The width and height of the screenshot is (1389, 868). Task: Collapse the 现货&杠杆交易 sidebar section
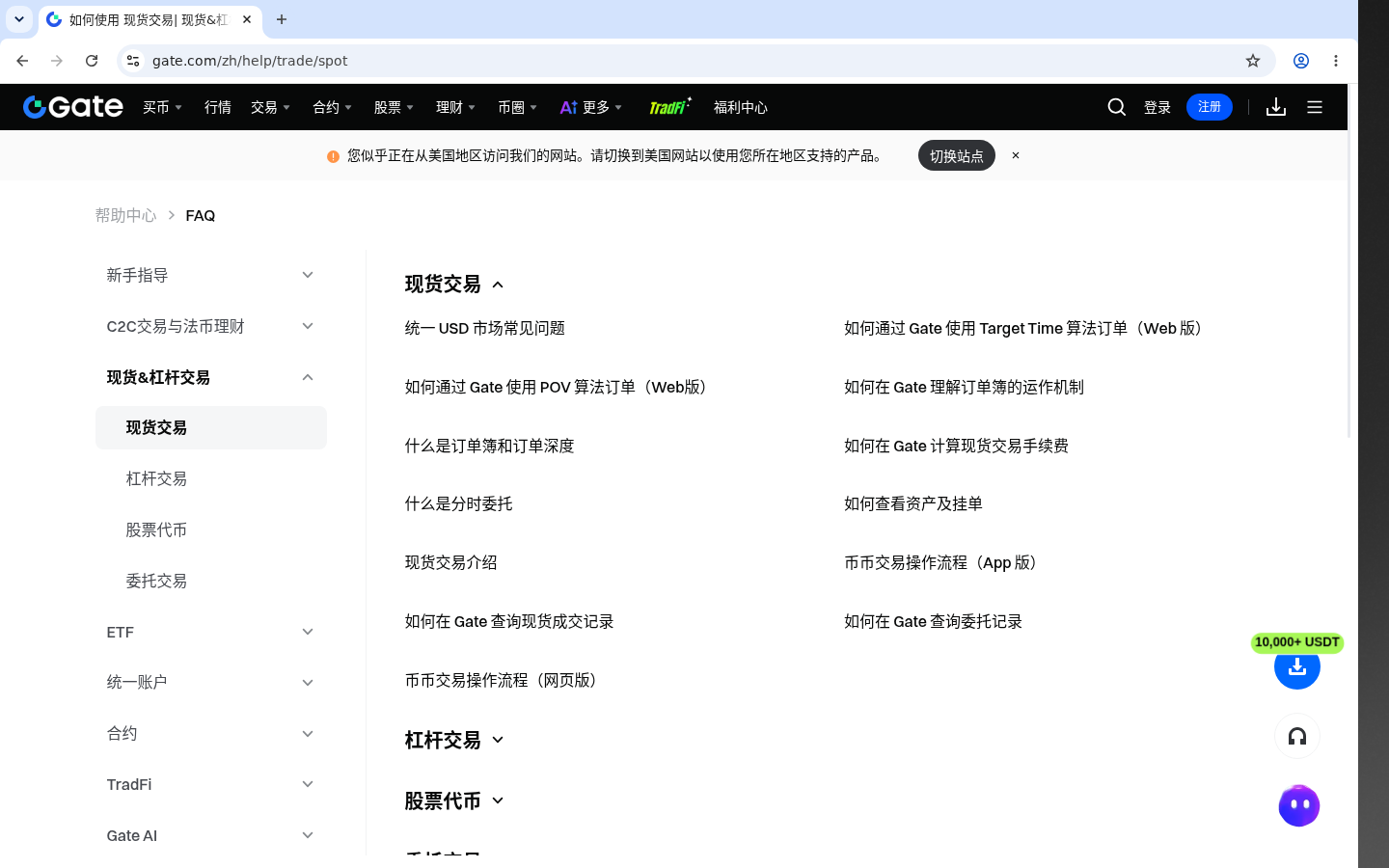coord(211,377)
